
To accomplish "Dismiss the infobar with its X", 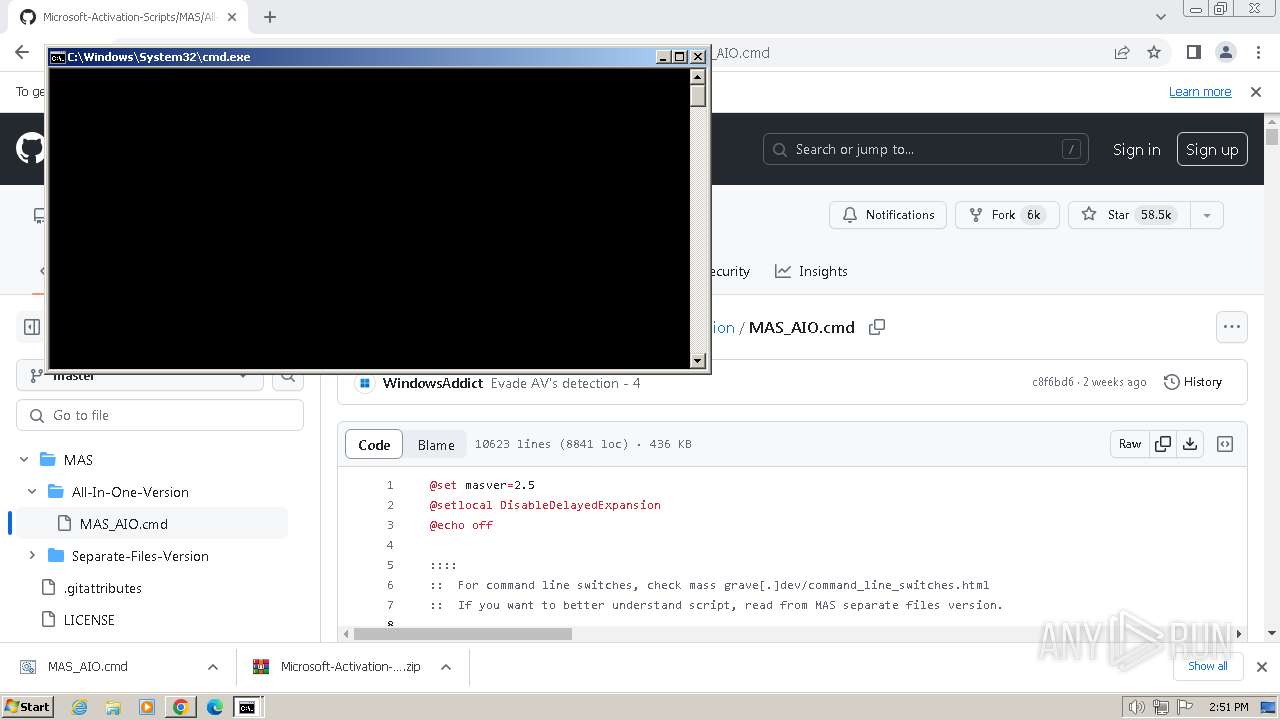I will coord(1256,92).
